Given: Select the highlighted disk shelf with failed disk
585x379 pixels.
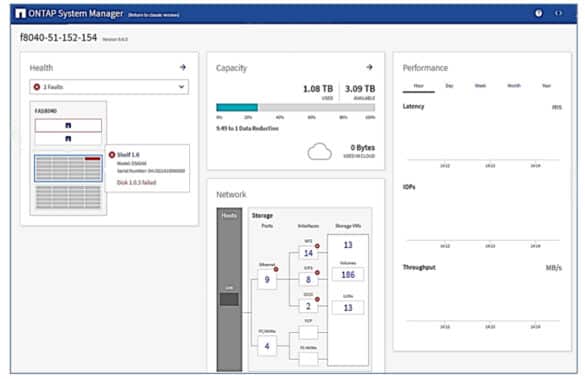Looking at the screenshot, I should point(68,168).
